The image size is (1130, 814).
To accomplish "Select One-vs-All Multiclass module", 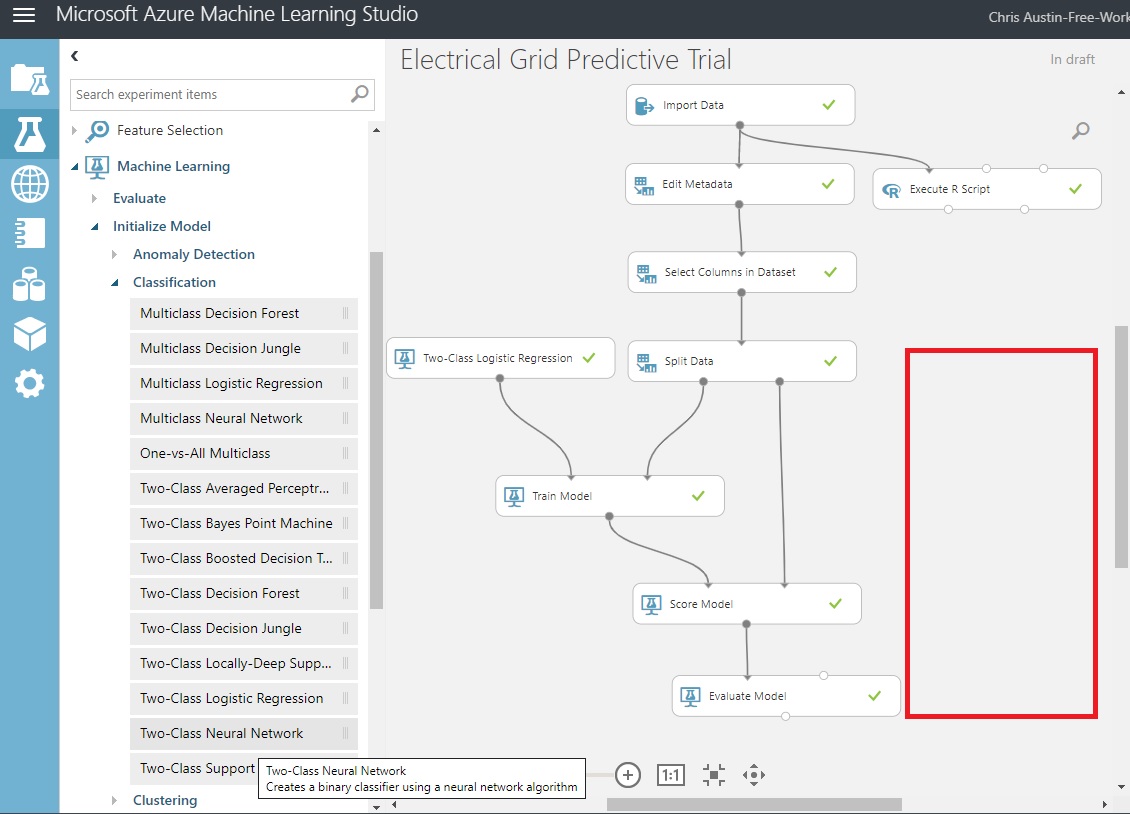I will pyautogui.click(x=244, y=454).
